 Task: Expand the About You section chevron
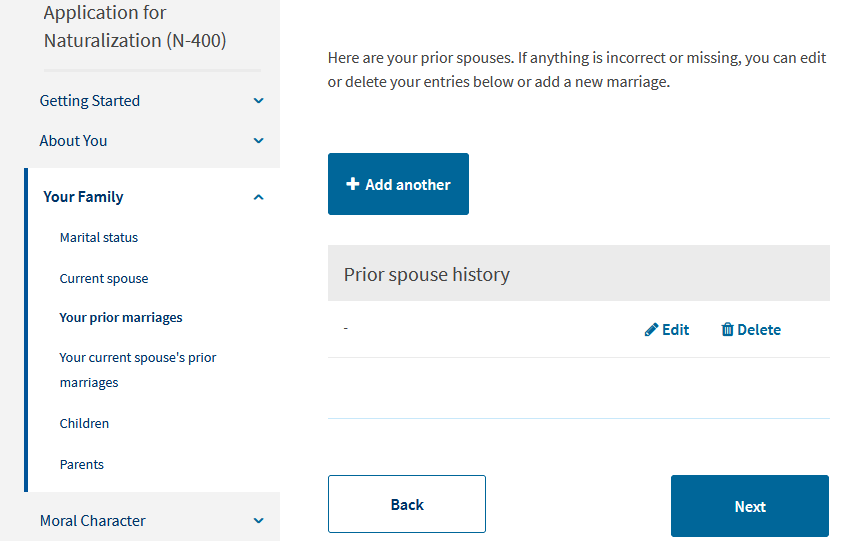coord(259,141)
